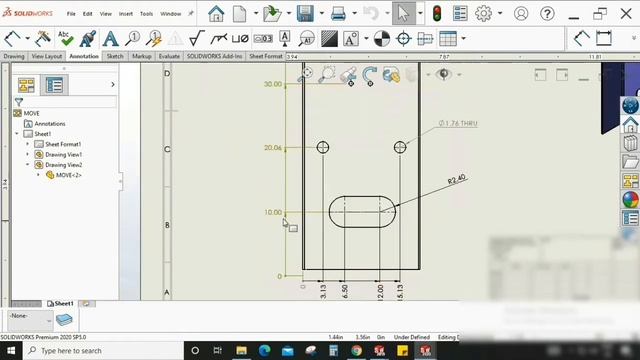The height and width of the screenshot is (360, 640).
Task: Insert a Weld Symbol
Action: click(x=218, y=39)
